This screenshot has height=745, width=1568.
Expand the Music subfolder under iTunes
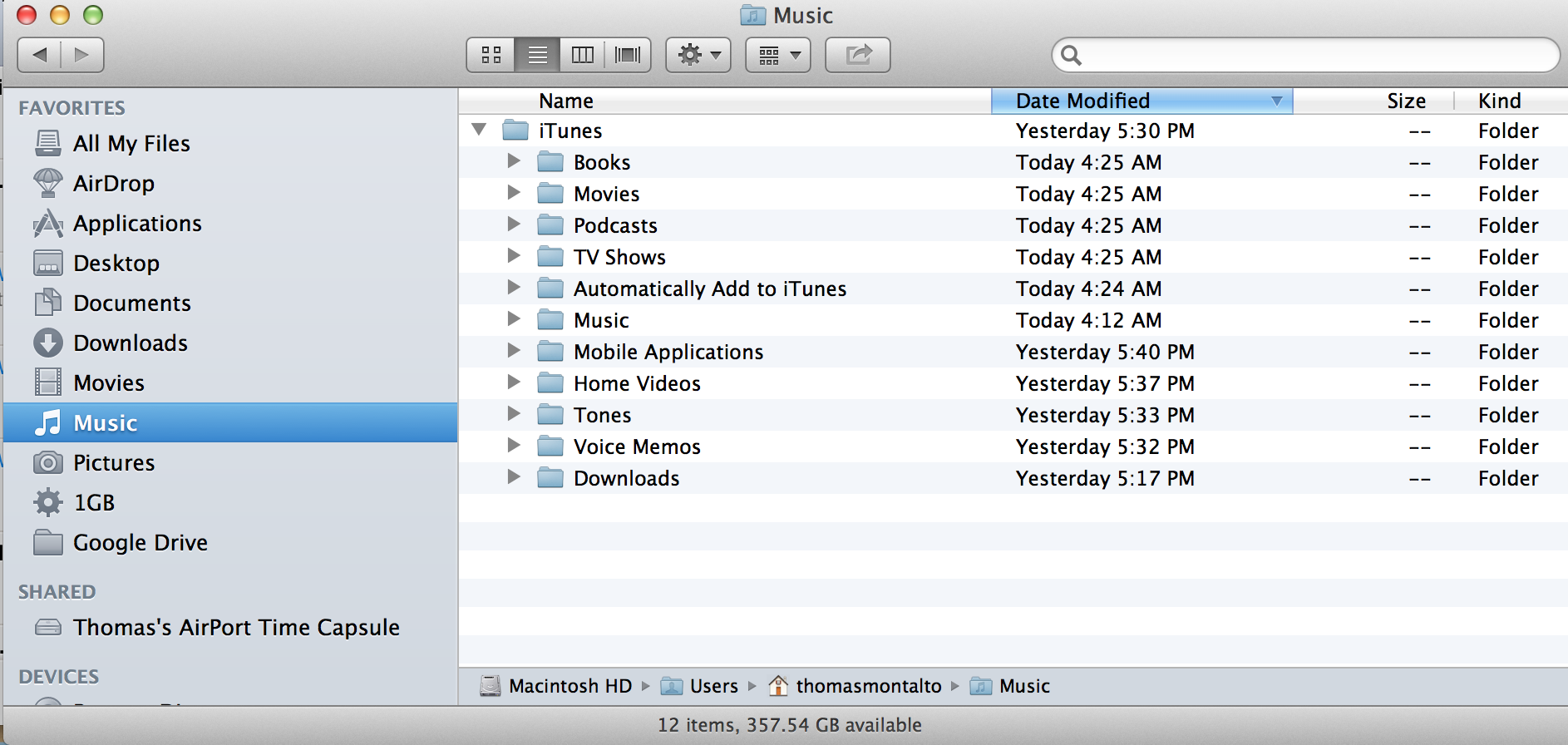click(514, 318)
